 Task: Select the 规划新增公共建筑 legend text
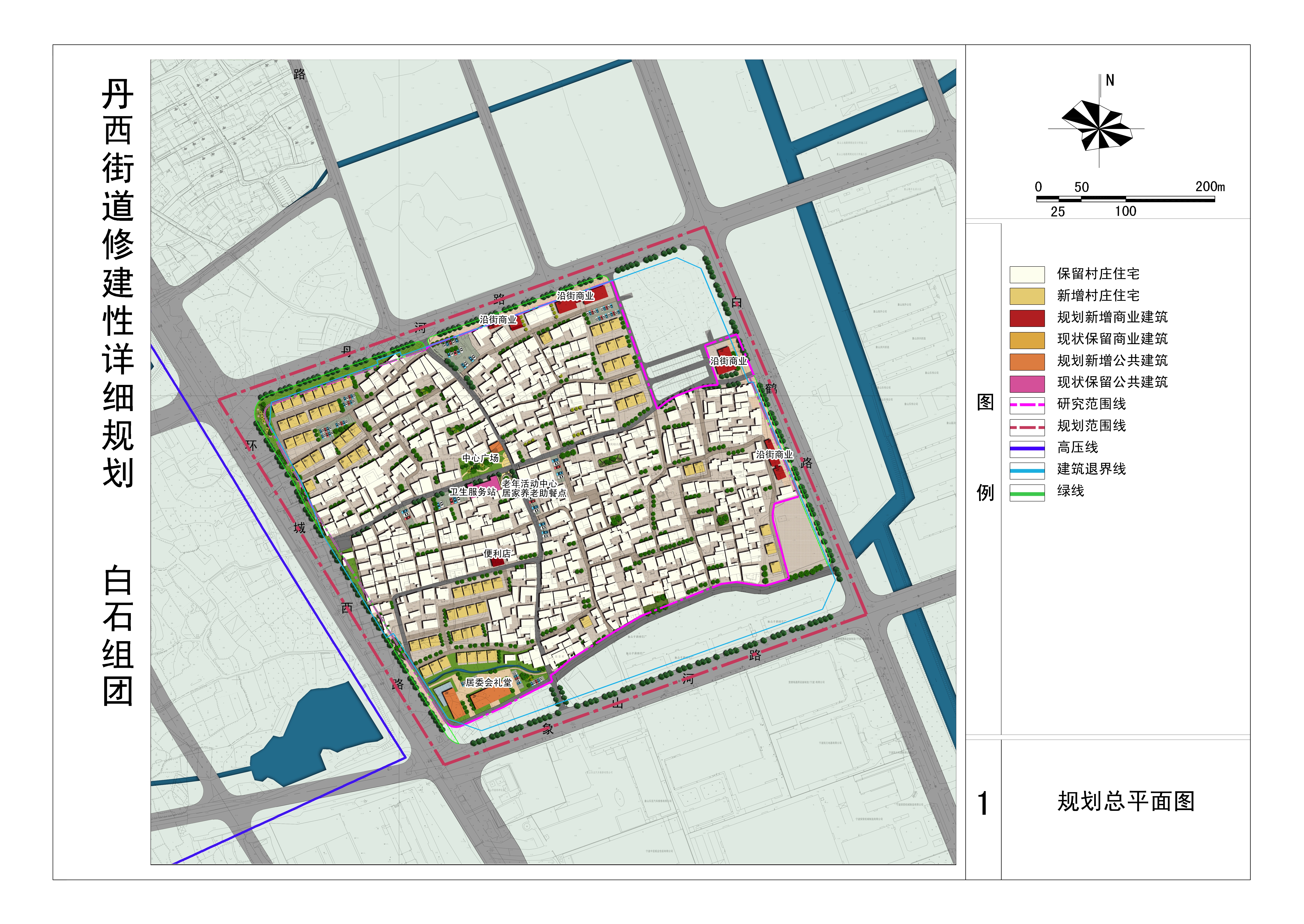pos(1112,360)
